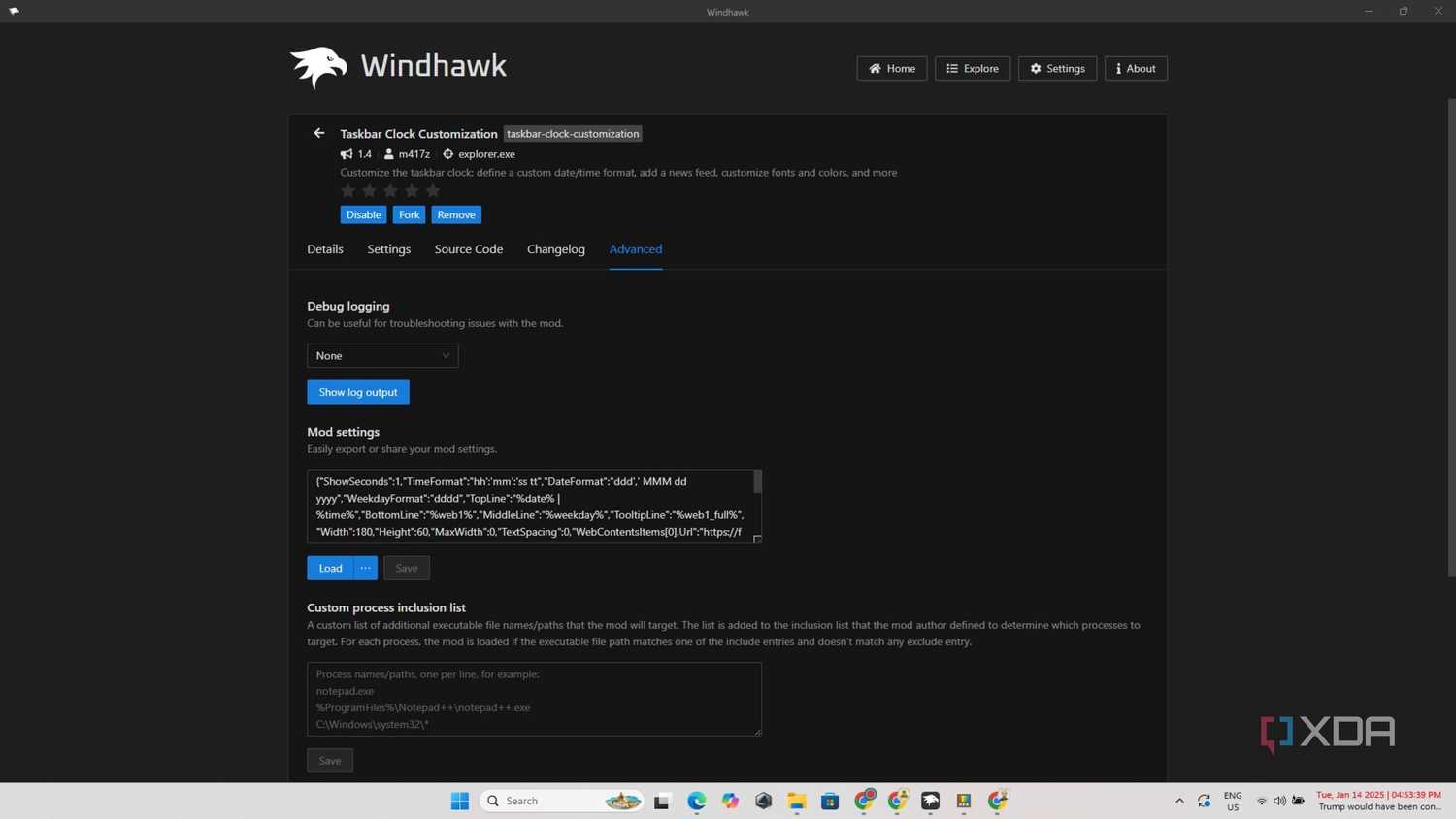Open Microsoft Store from the taskbar
The width and height of the screenshot is (1456, 819).
coord(830,801)
